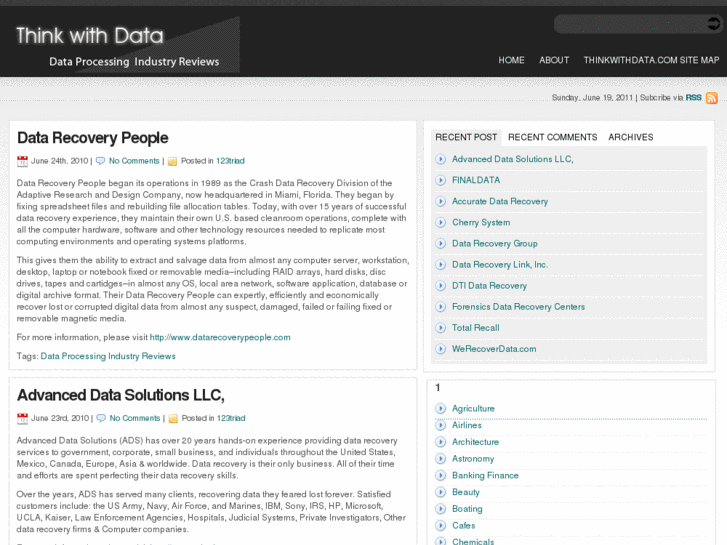Open Cherry System recent post link
Screen dimensions: 727x545
(x=481, y=223)
